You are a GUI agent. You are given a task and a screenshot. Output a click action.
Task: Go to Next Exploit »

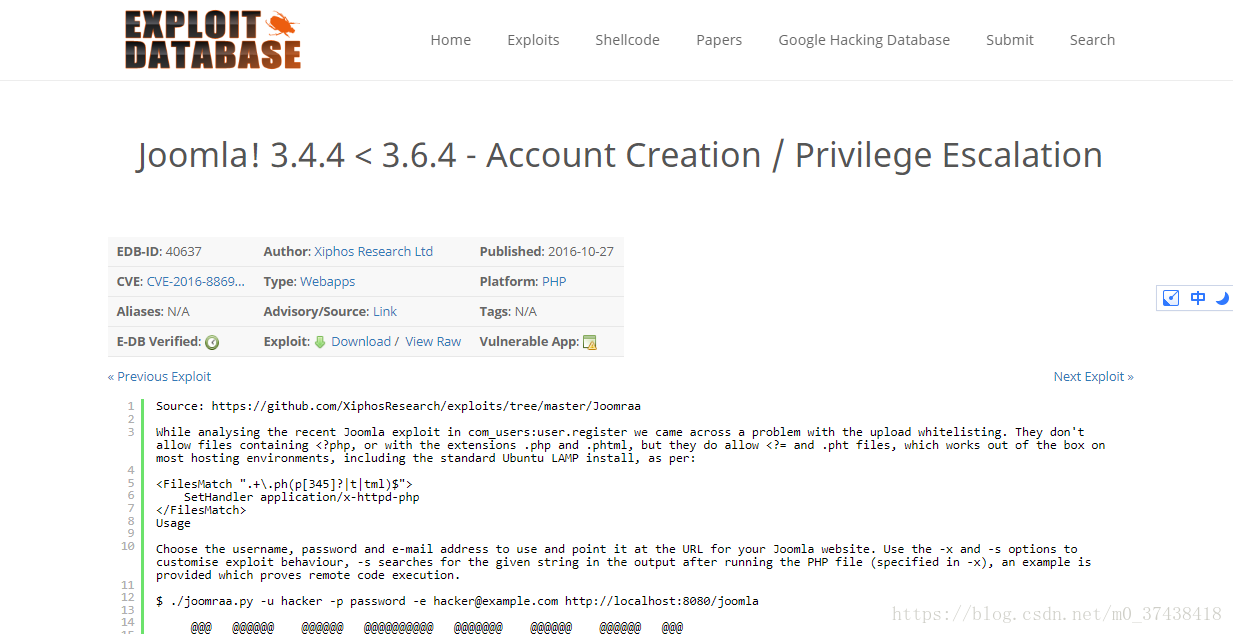coord(1094,377)
